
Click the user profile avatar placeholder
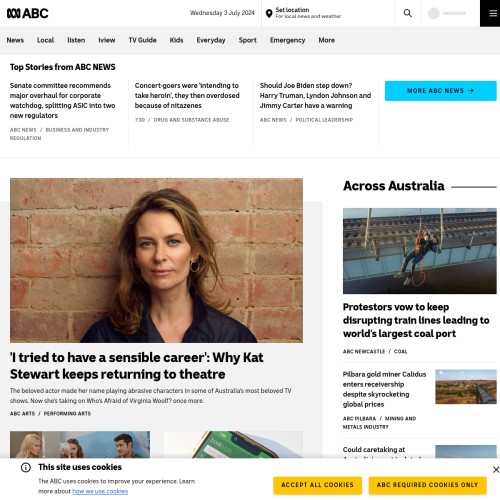(433, 13)
